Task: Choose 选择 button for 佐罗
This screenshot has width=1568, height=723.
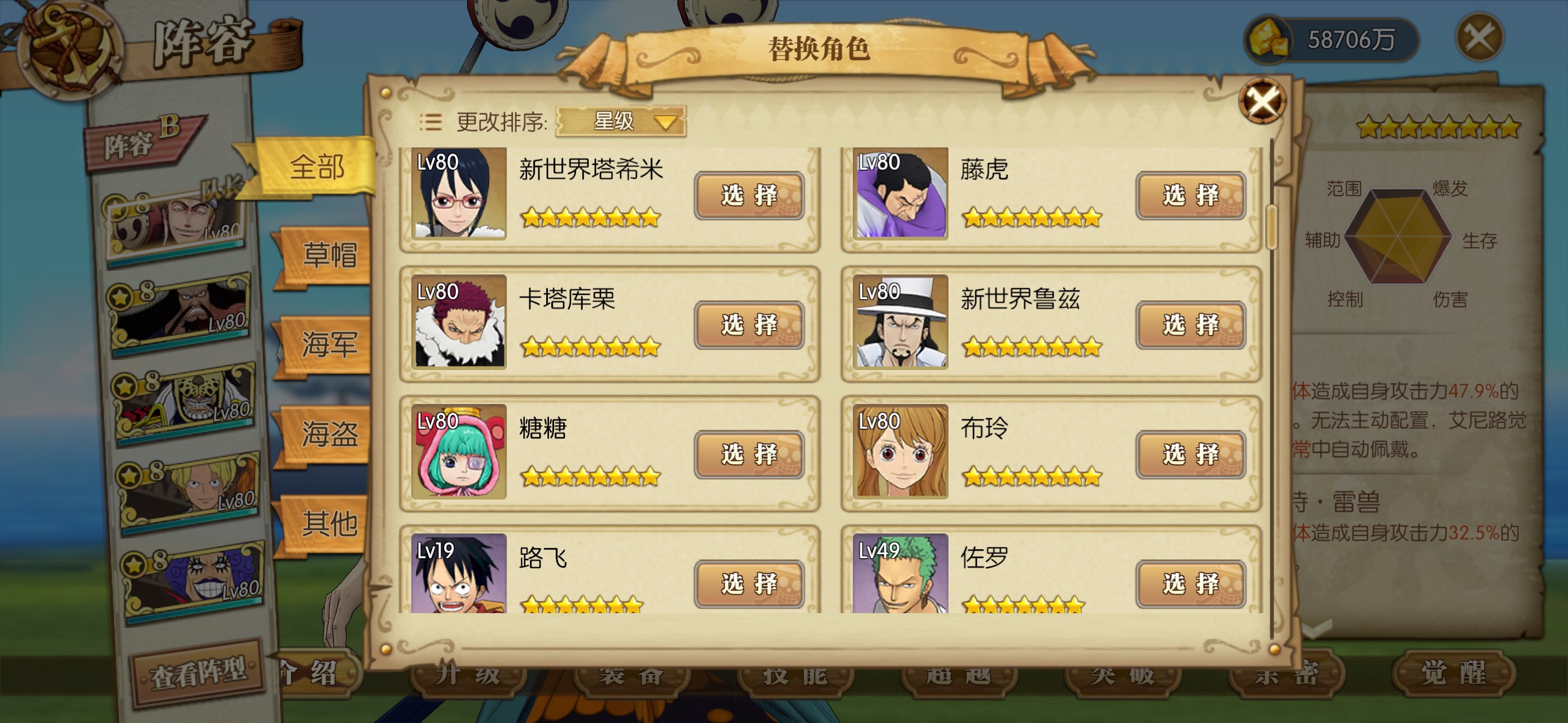Action: point(1191,583)
